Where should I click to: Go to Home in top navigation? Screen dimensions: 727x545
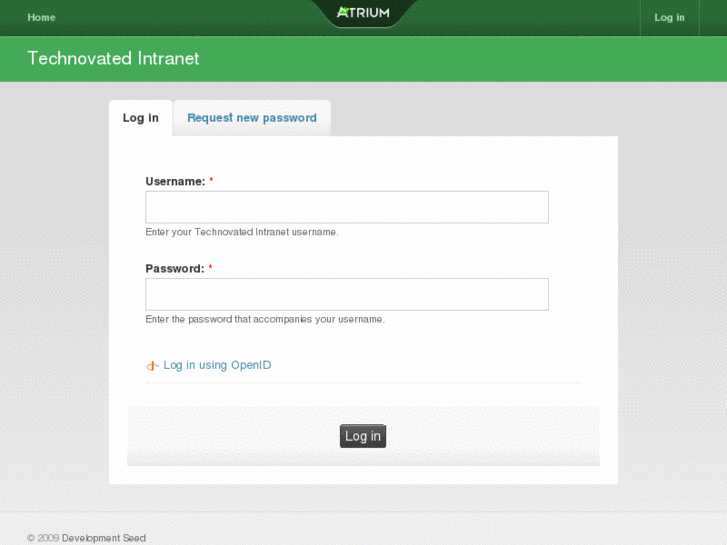tap(41, 17)
